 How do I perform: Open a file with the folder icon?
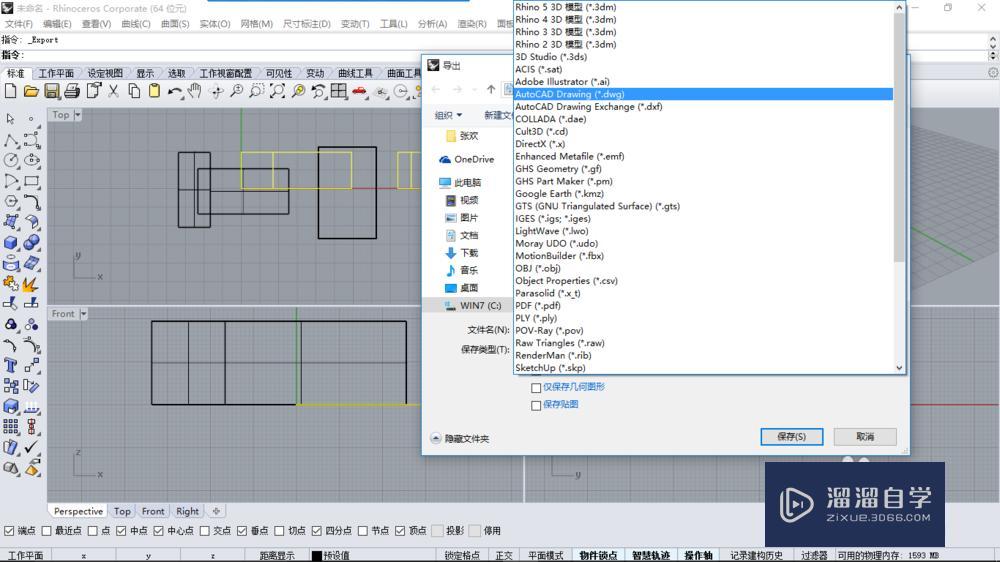tap(31, 91)
